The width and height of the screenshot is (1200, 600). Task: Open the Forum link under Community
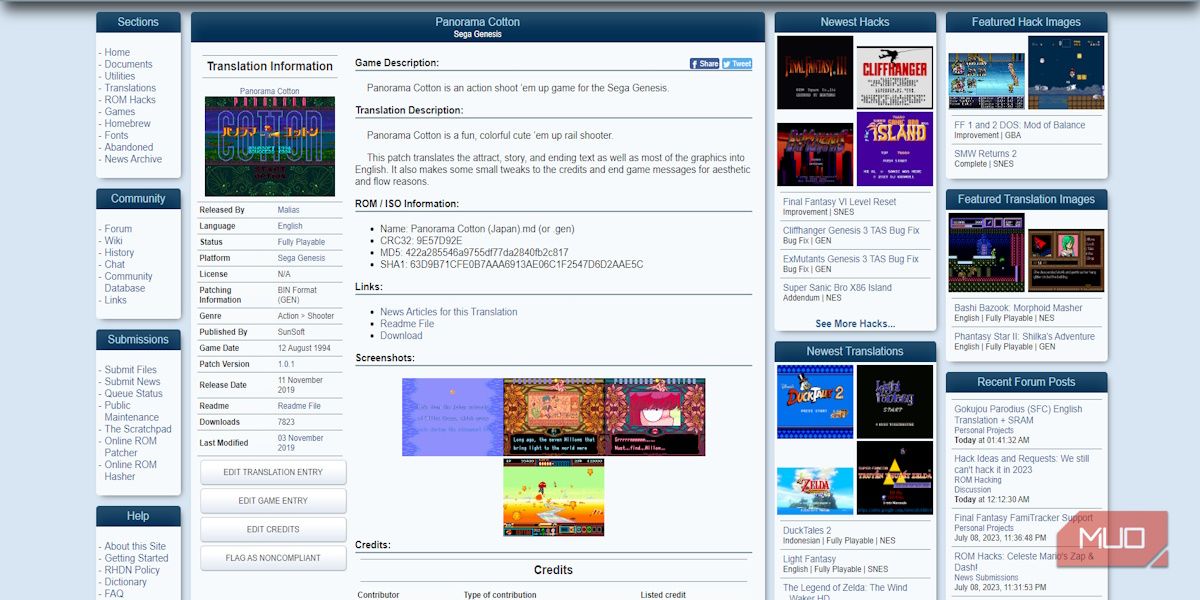click(x=118, y=229)
